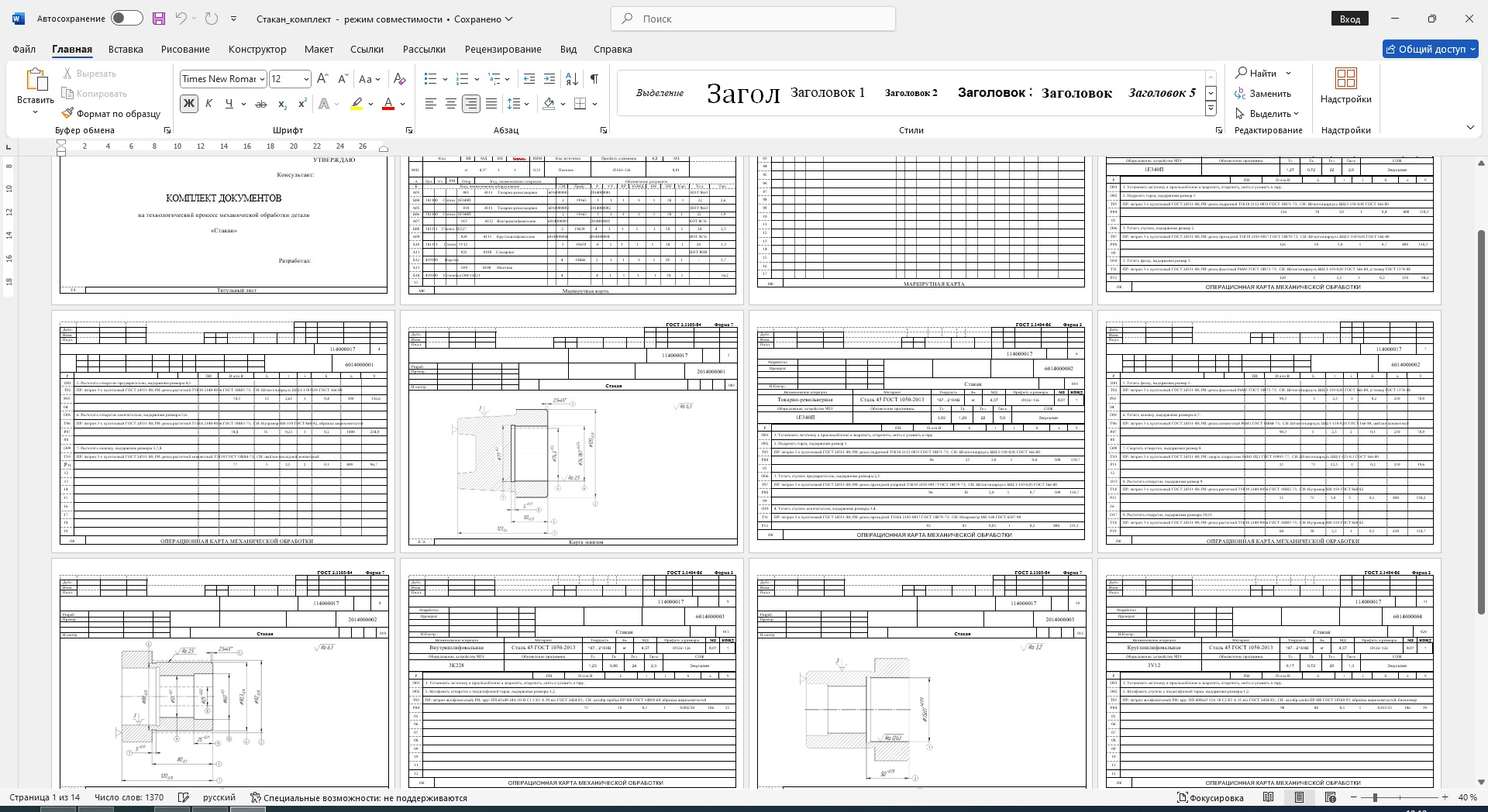The width and height of the screenshot is (1488, 812).
Task: Switch to the Конструктор tab
Action: 257,49
